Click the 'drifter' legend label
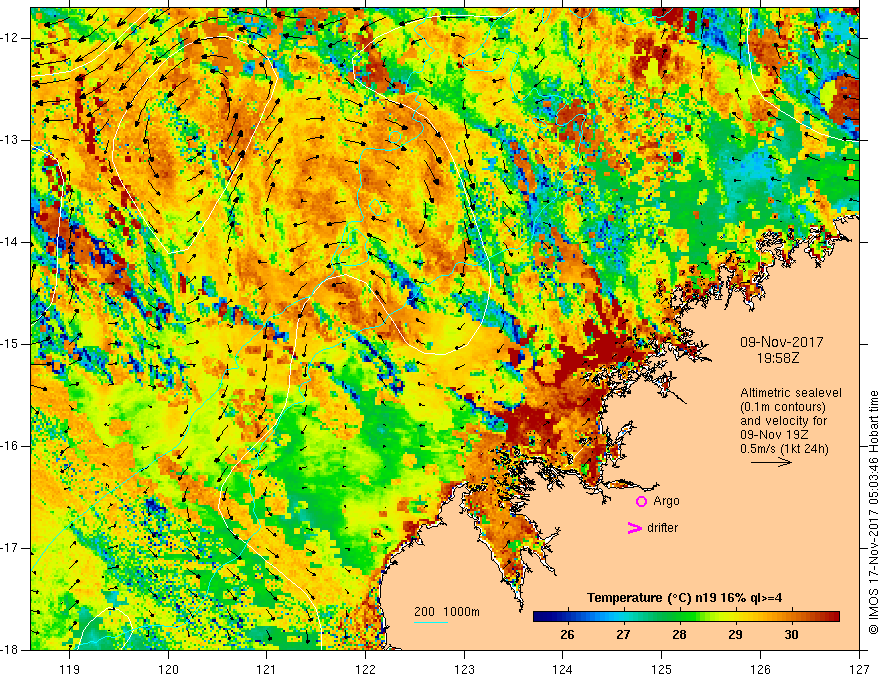The height and width of the screenshot is (680, 880). (662, 528)
